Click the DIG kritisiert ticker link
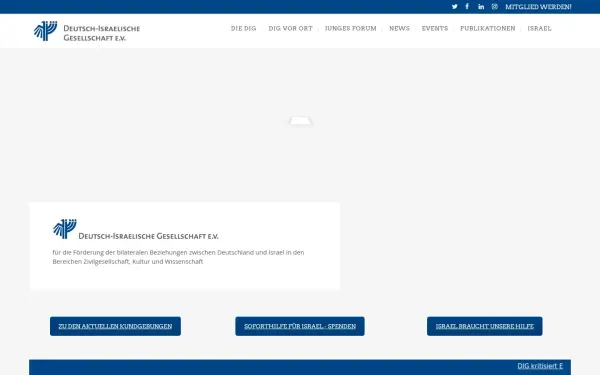The image size is (600, 375). (540, 366)
